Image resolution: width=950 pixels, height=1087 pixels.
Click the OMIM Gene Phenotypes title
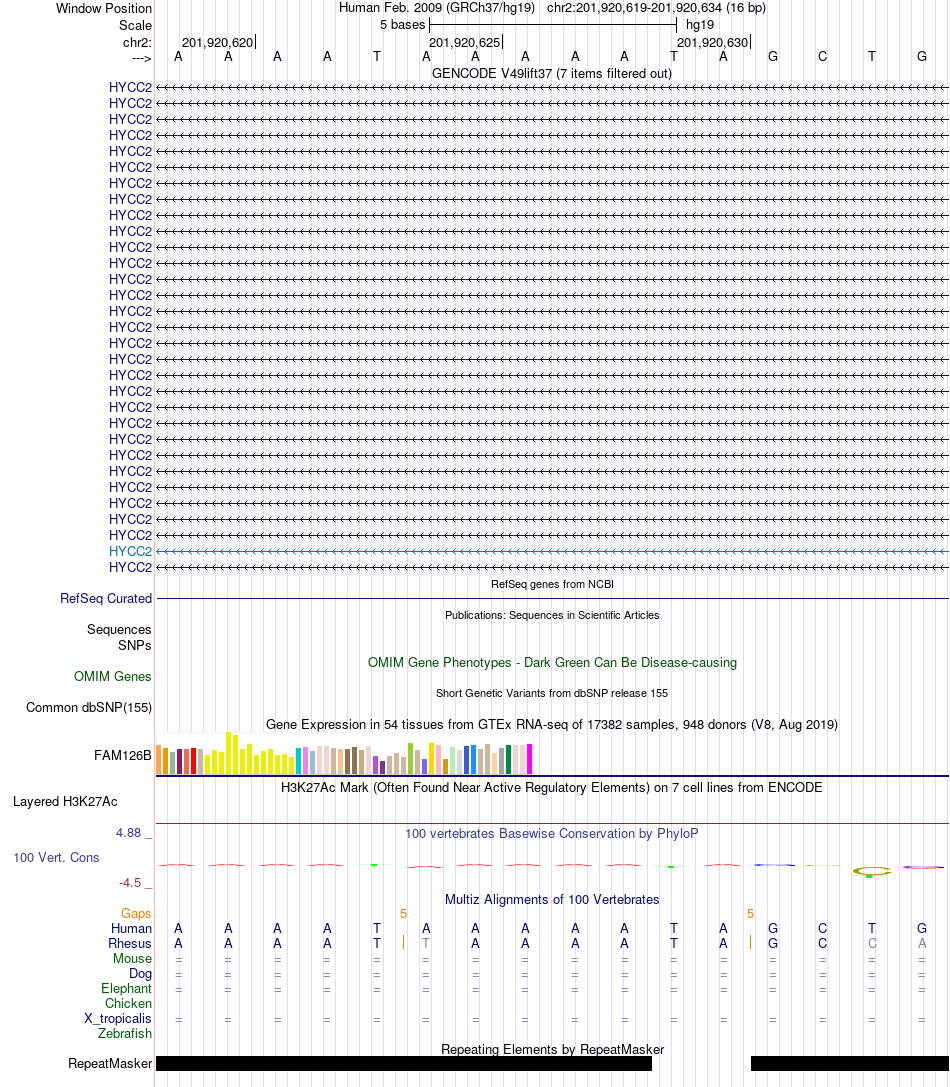point(552,663)
